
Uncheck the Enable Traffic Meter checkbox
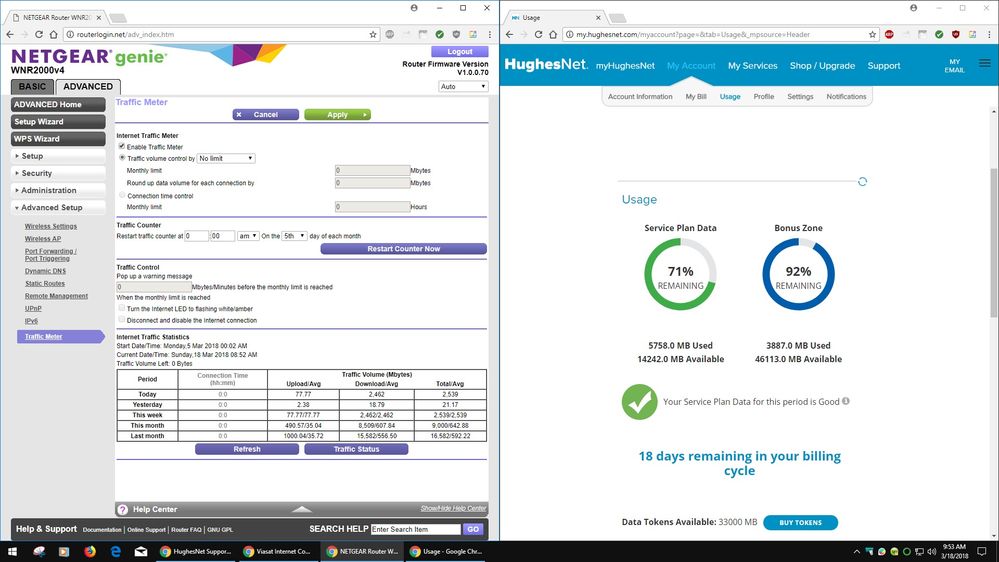point(122,147)
